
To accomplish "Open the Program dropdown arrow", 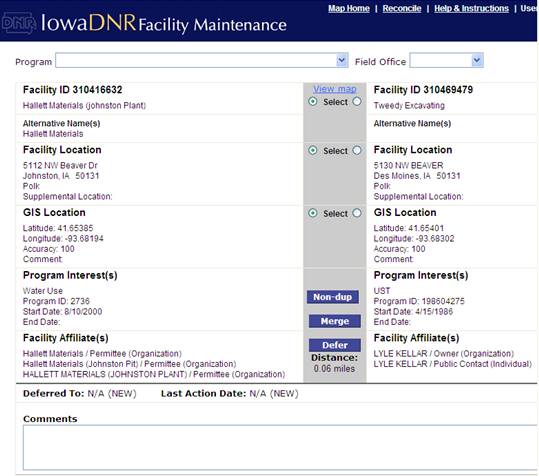I will pyautogui.click(x=341, y=60).
